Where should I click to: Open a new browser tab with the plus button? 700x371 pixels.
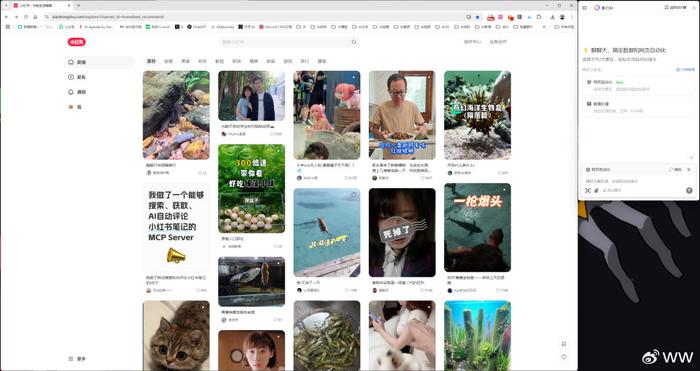click(79, 5)
